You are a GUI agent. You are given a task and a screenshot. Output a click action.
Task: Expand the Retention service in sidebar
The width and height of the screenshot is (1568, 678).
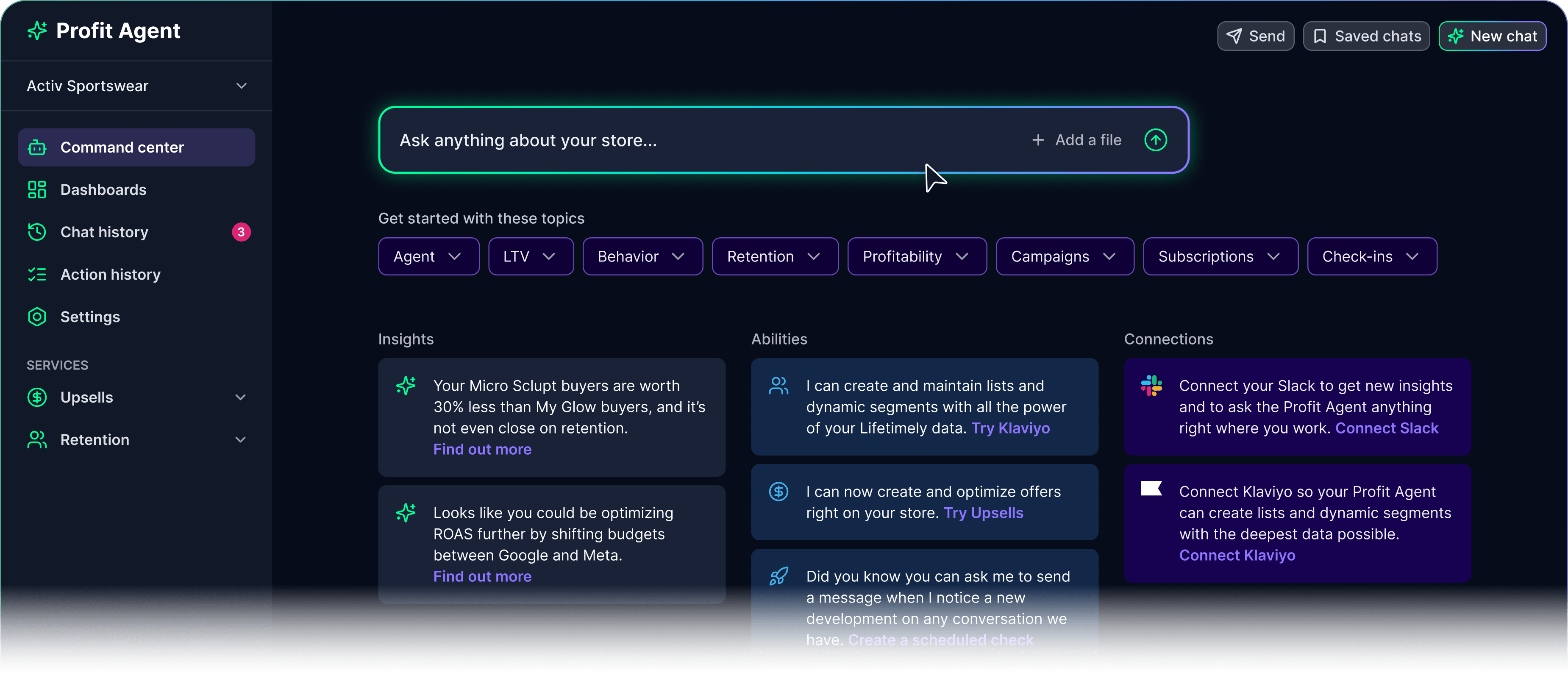pos(137,439)
